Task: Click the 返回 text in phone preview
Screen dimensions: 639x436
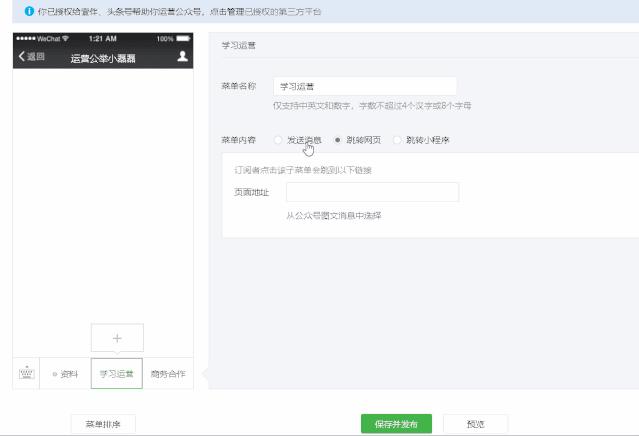Action: click(35, 56)
